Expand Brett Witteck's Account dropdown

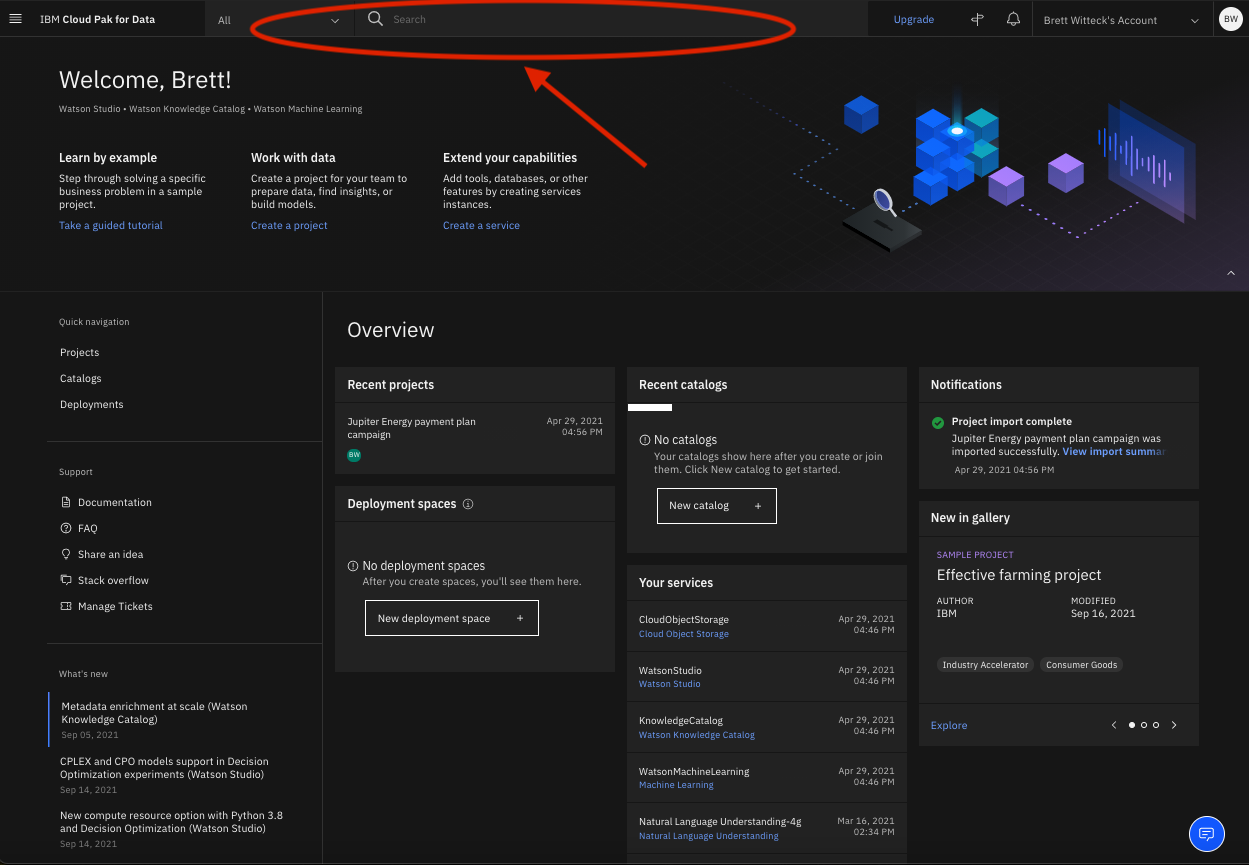click(1121, 20)
